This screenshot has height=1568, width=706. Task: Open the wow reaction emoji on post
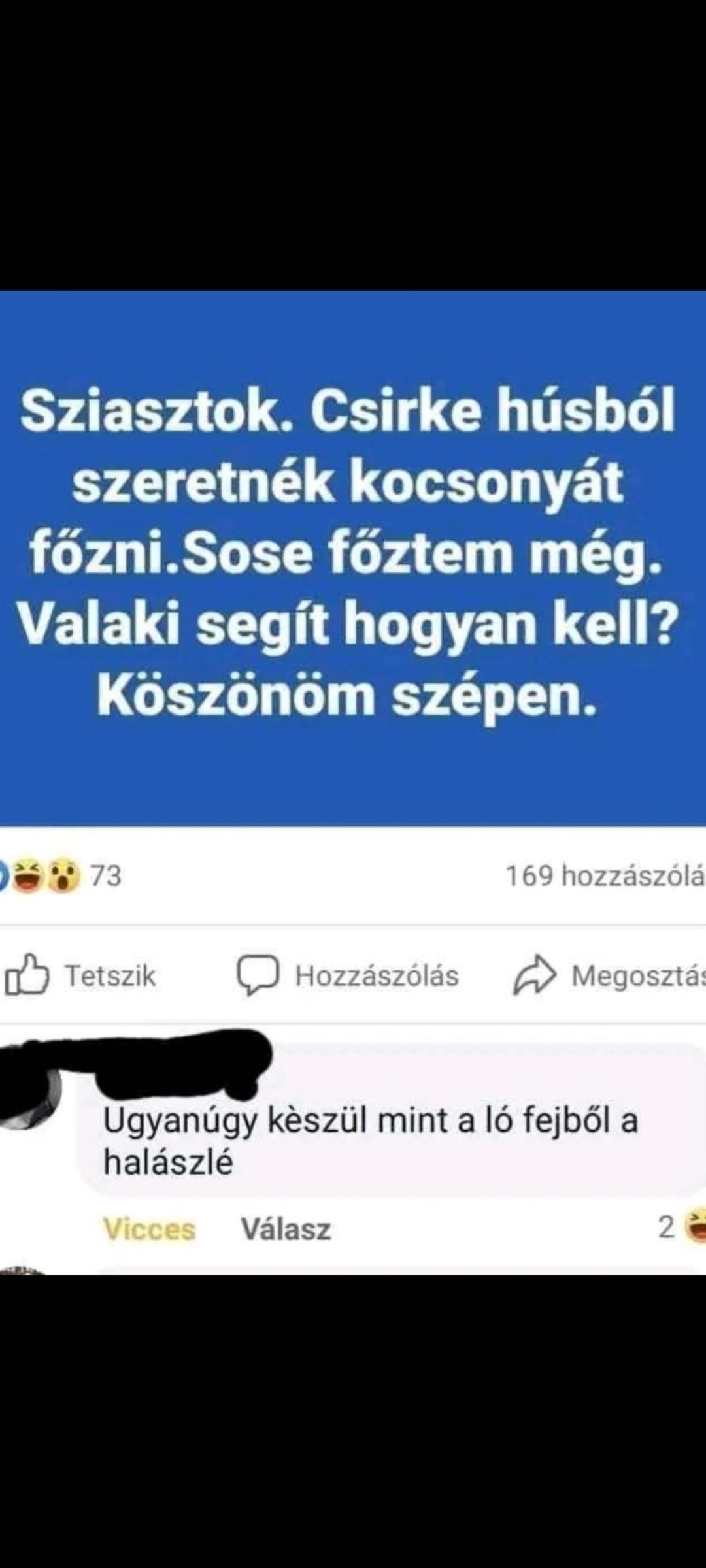tap(63, 876)
